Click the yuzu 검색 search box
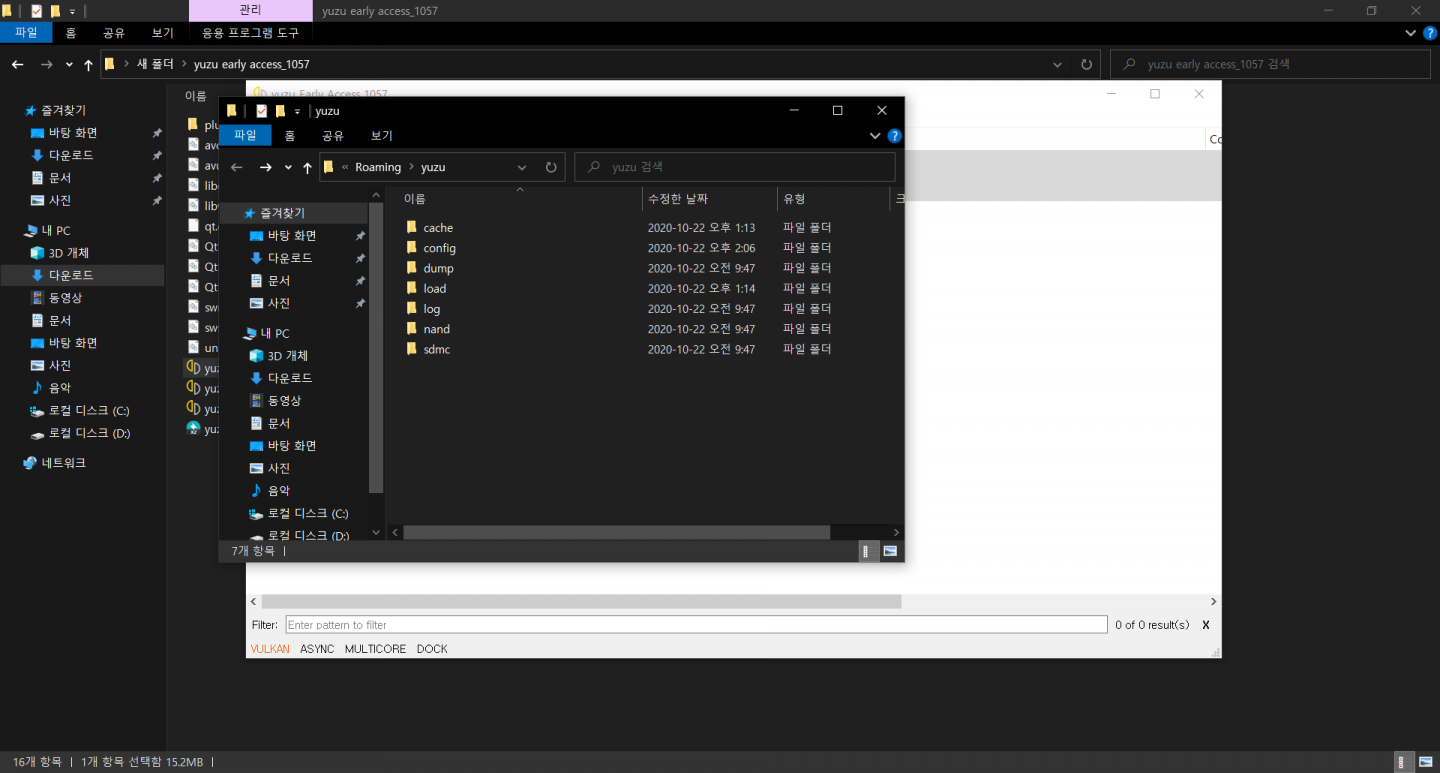The image size is (1440, 773). (735, 167)
